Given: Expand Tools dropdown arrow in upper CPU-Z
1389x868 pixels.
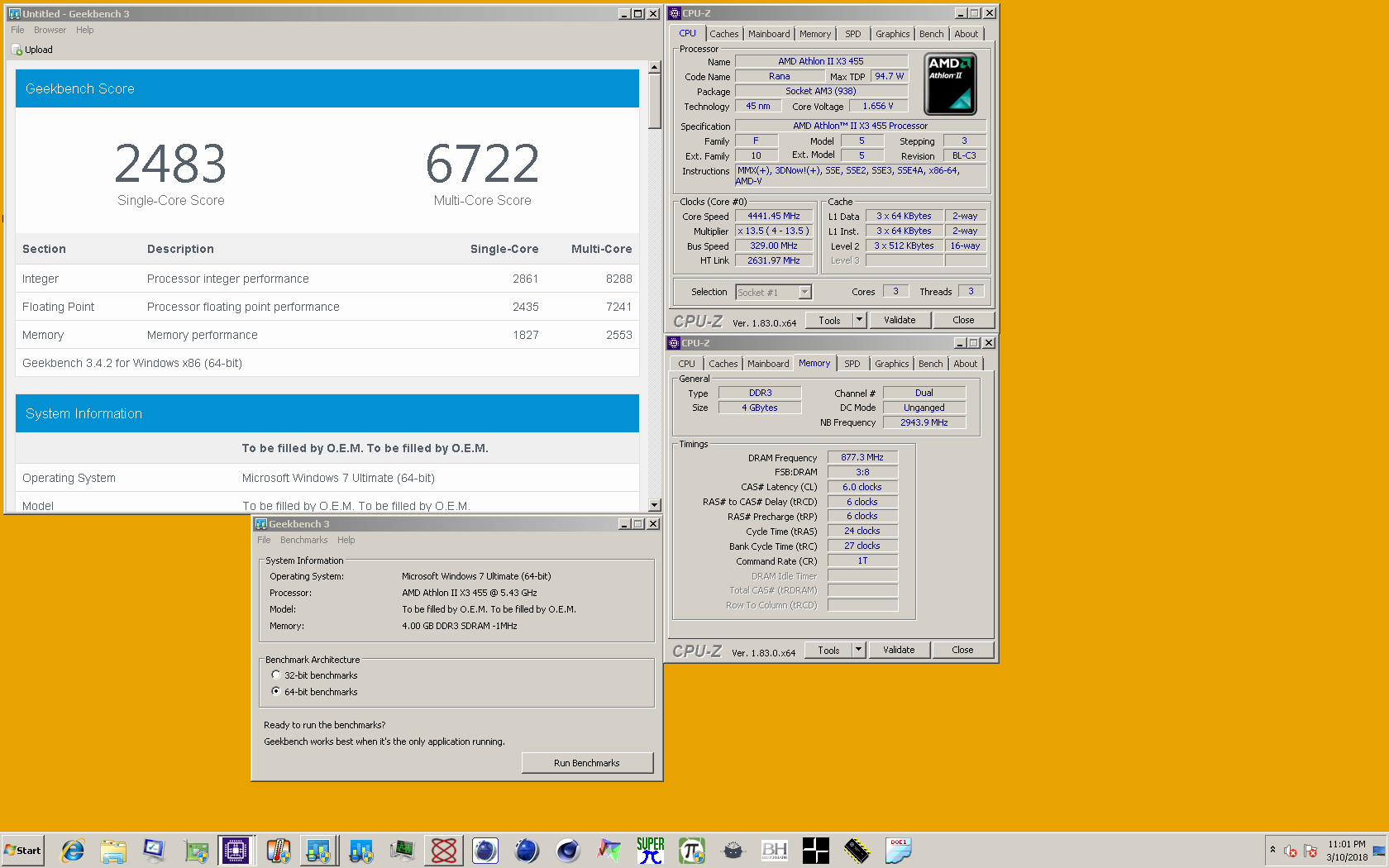Looking at the screenshot, I should 859,320.
